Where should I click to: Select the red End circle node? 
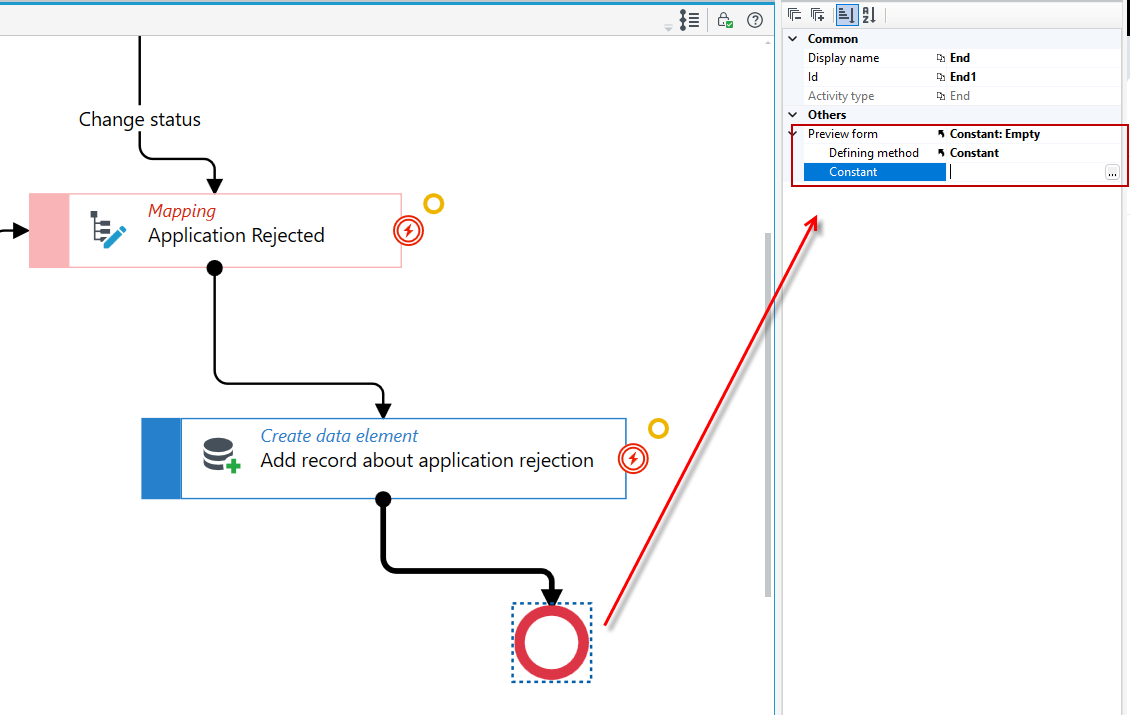(x=551, y=642)
